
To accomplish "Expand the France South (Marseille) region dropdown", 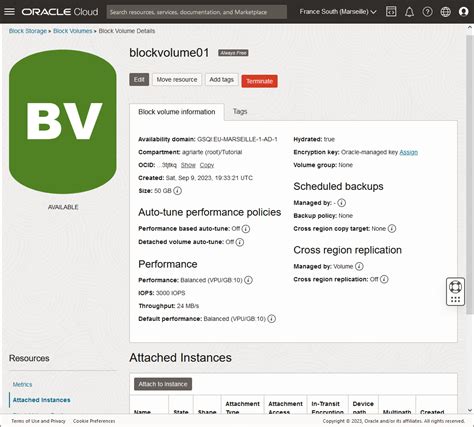I will click(338, 12).
